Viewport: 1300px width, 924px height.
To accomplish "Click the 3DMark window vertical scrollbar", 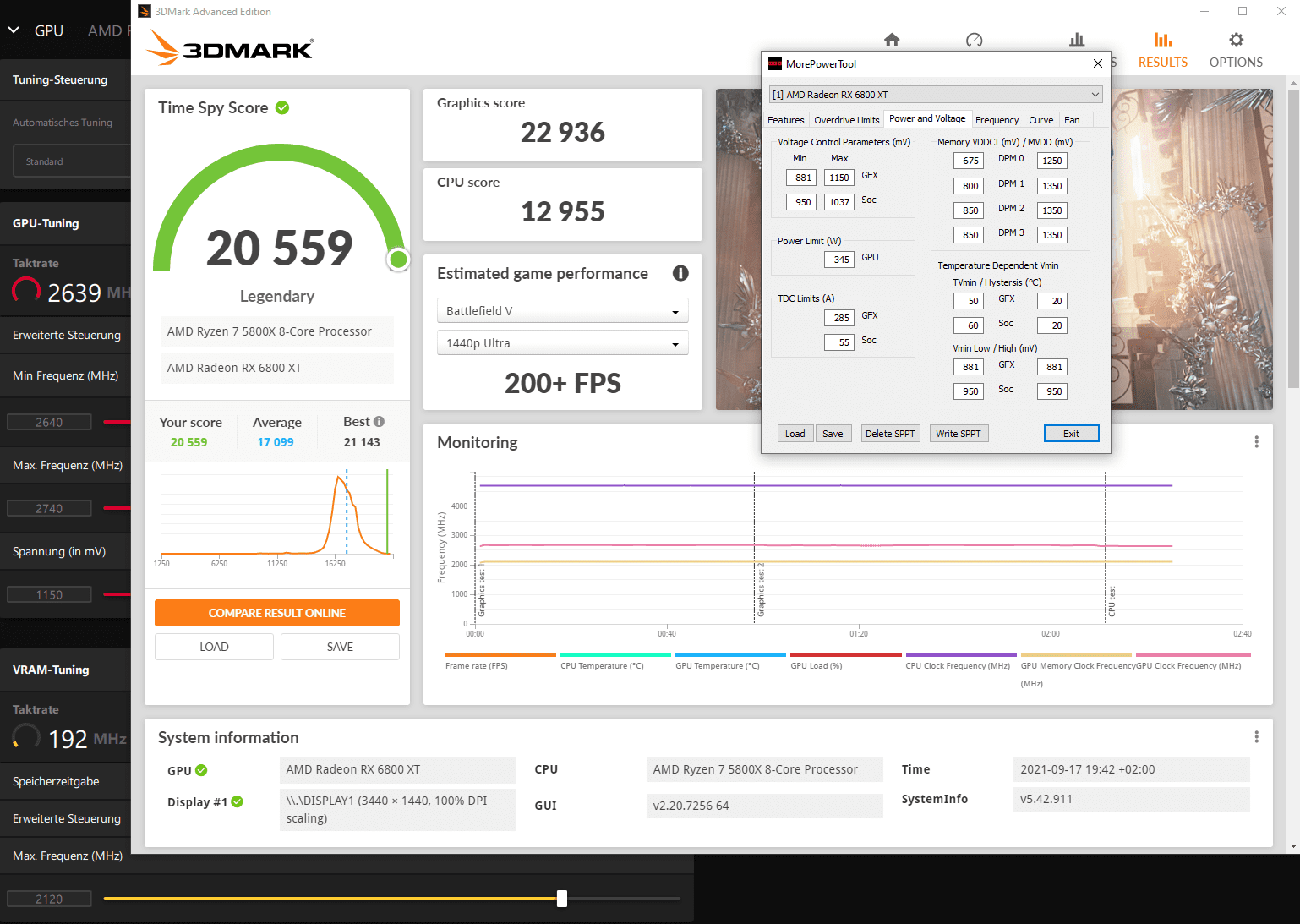I will pyautogui.click(x=1293, y=237).
